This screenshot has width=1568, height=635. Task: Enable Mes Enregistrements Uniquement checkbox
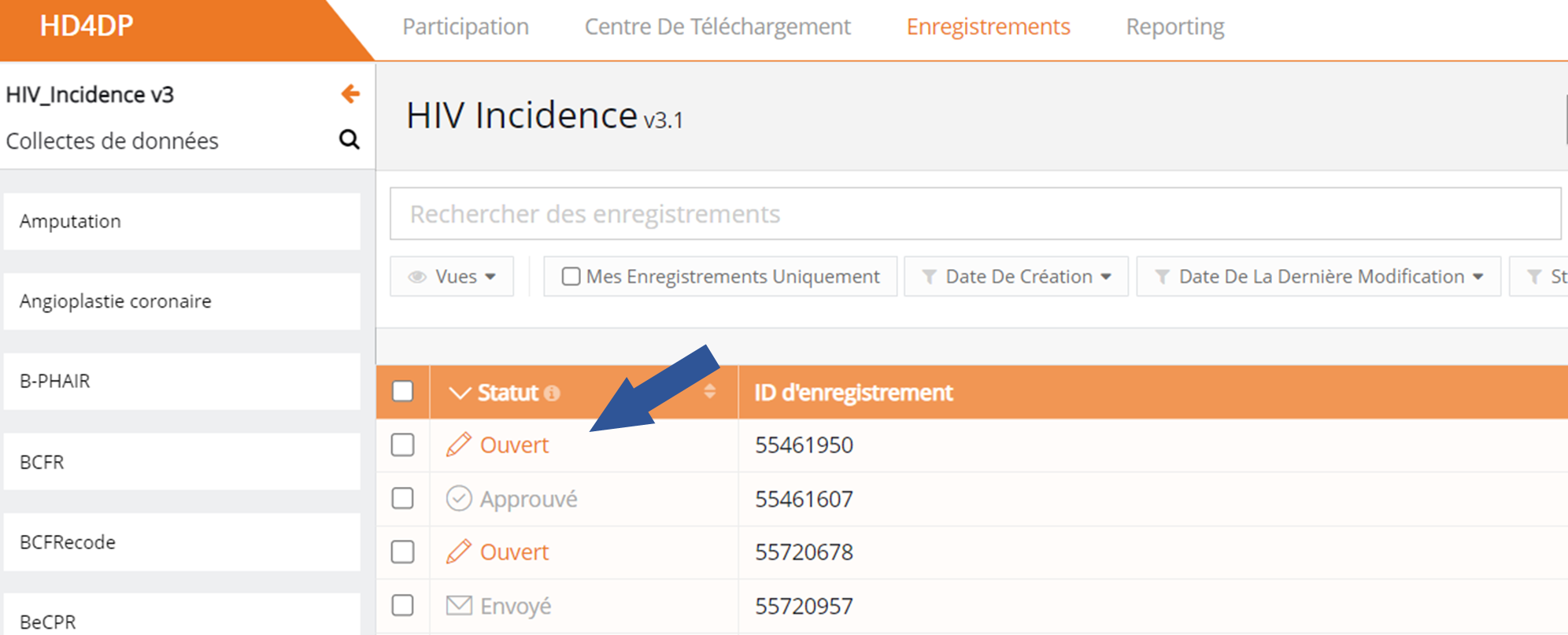(571, 276)
